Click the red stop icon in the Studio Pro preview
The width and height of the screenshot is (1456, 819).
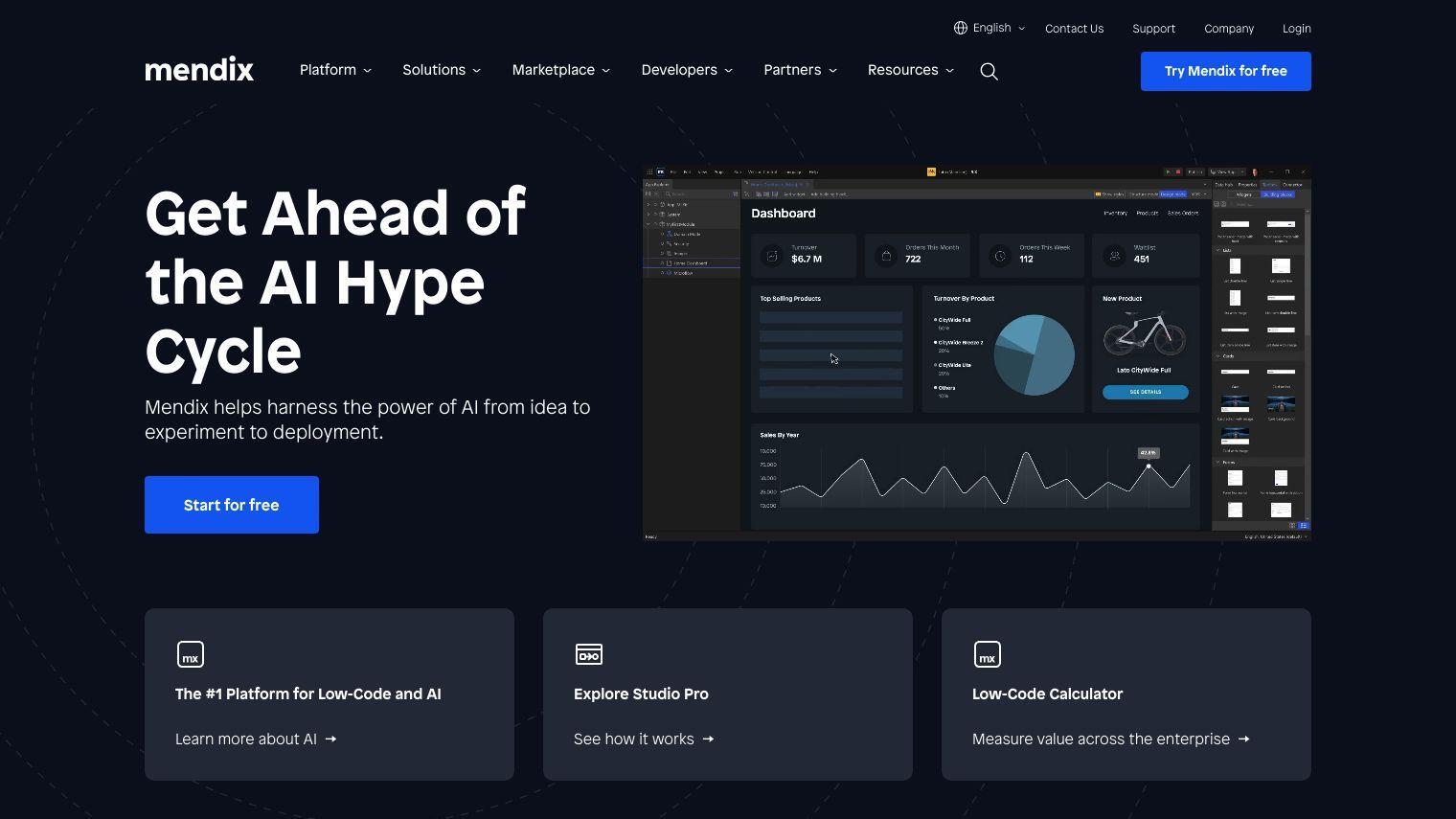1177,172
